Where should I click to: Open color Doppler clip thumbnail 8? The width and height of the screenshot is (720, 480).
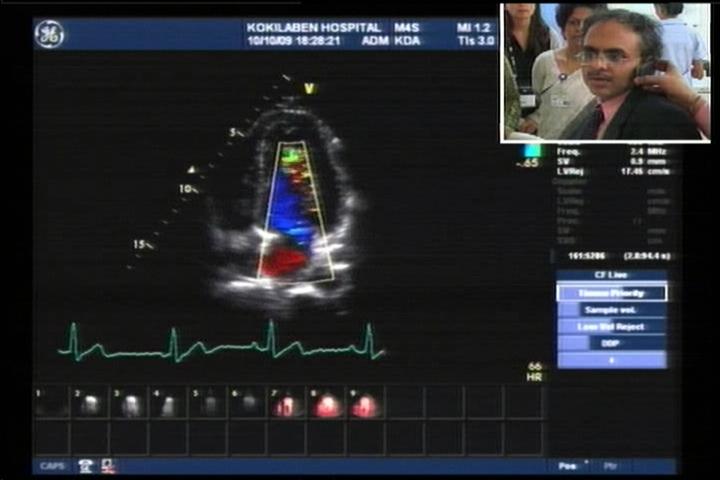[x=325, y=402]
